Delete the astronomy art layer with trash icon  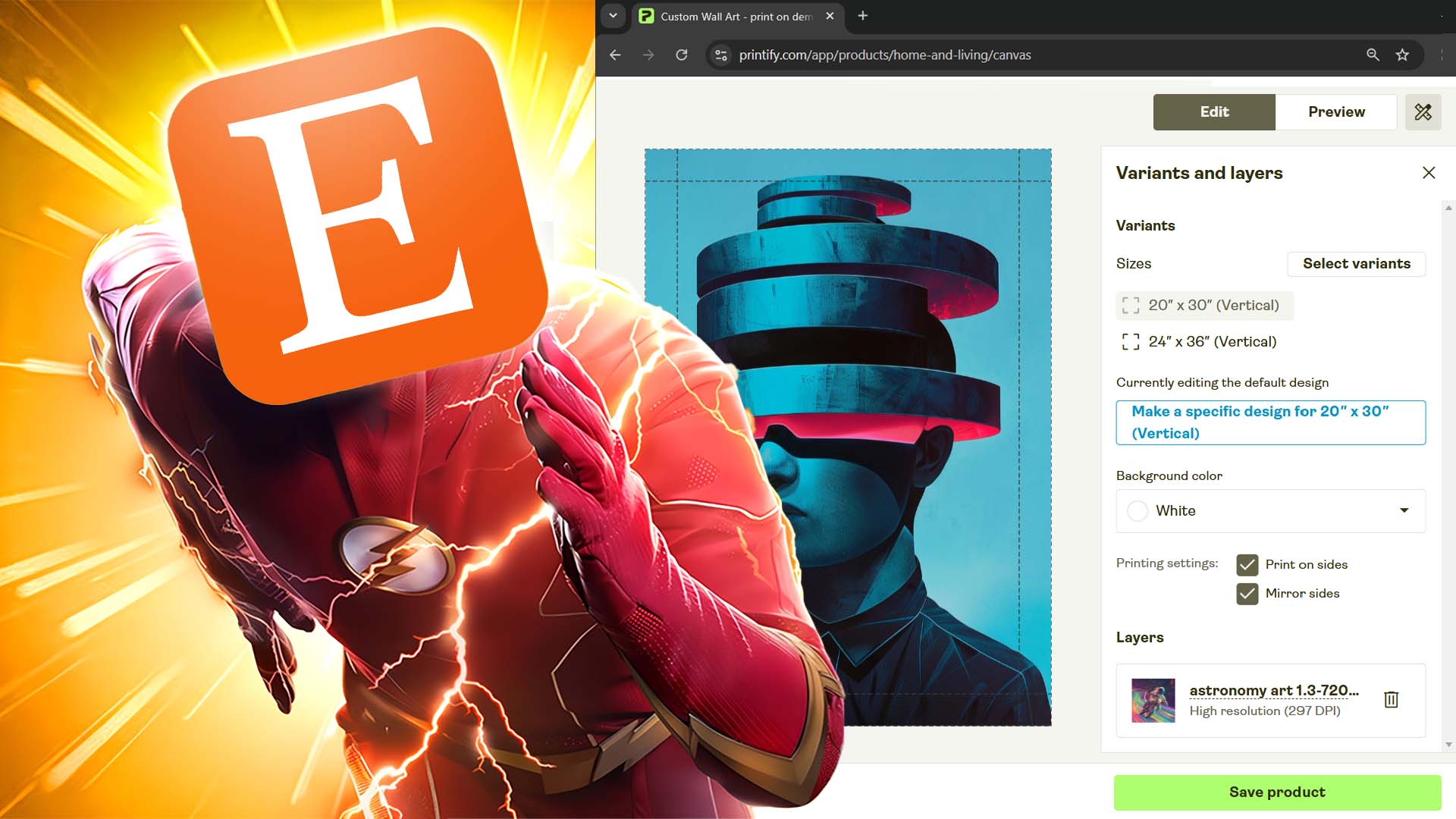(x=1391, y=699)
